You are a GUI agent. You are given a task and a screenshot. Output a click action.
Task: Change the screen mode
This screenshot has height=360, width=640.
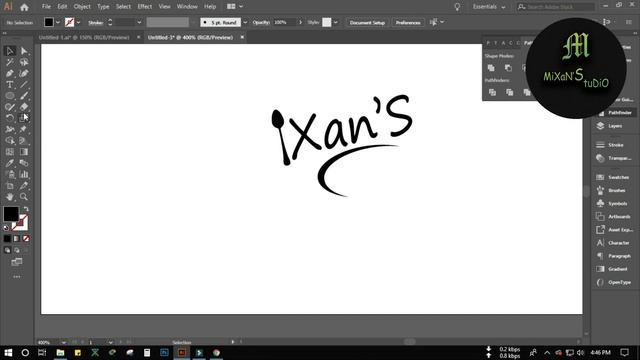pos(17,262)
